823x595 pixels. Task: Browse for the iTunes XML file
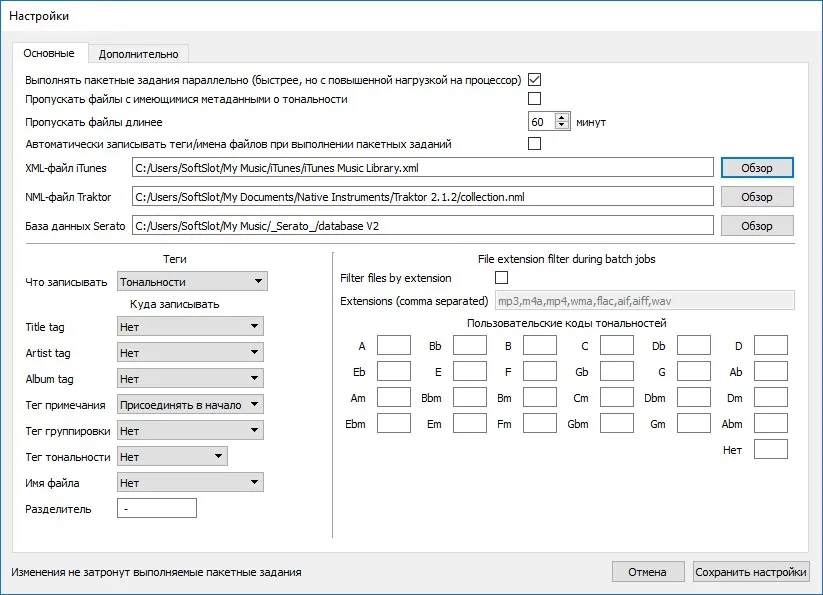(757, 168)
